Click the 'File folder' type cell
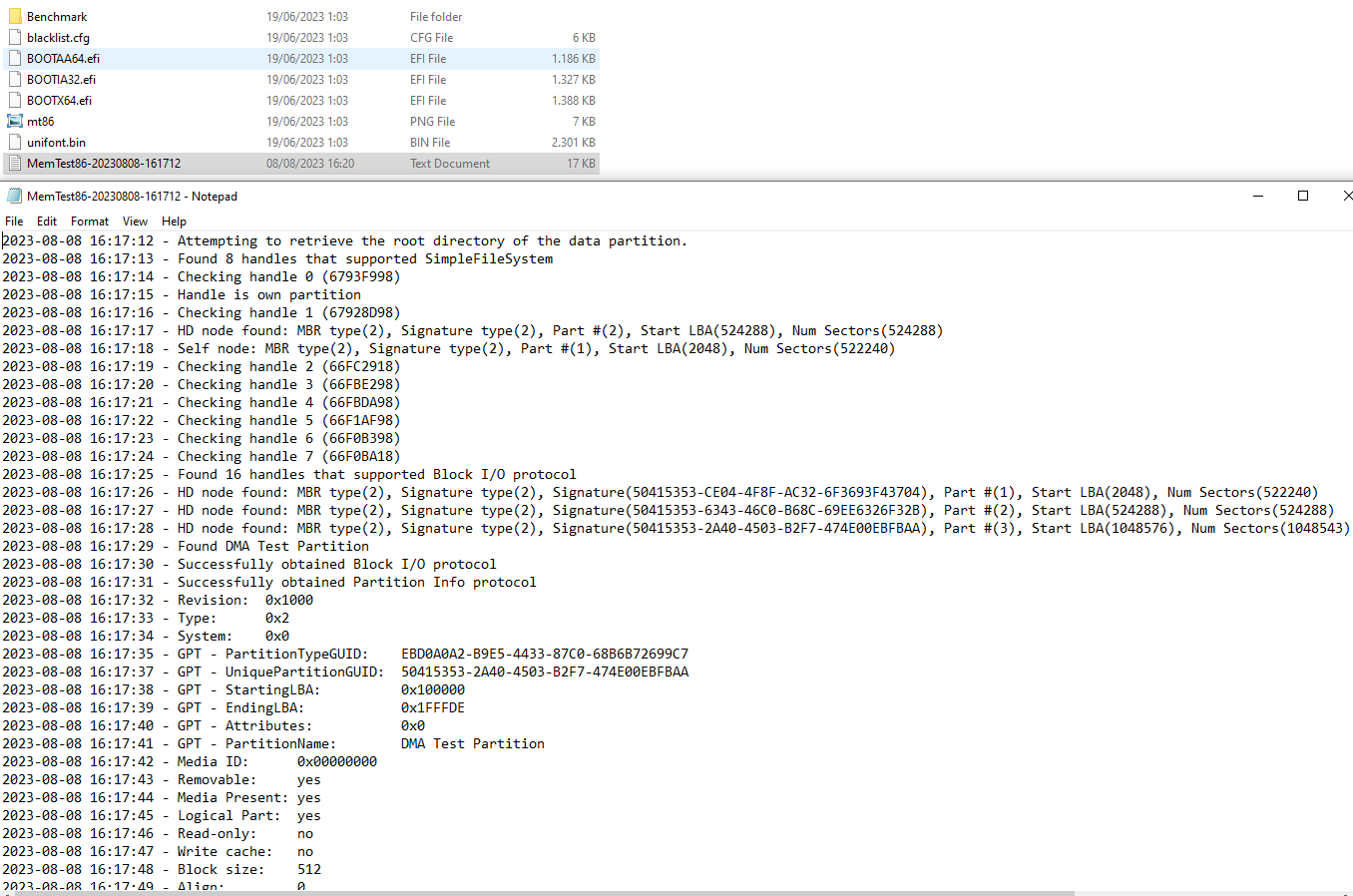 [436, 17]
